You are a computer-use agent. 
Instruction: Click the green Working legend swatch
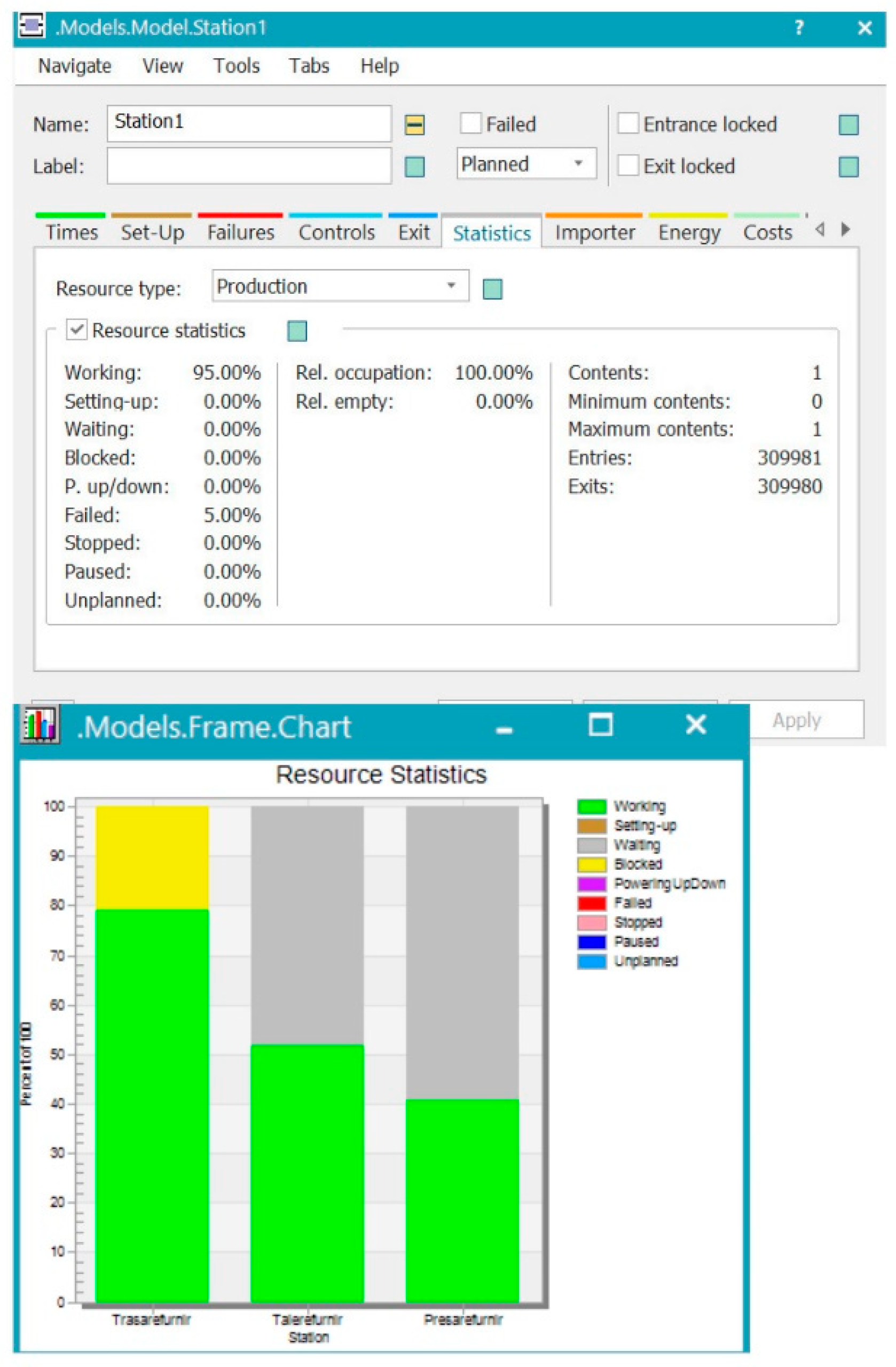tap(591, 807)
